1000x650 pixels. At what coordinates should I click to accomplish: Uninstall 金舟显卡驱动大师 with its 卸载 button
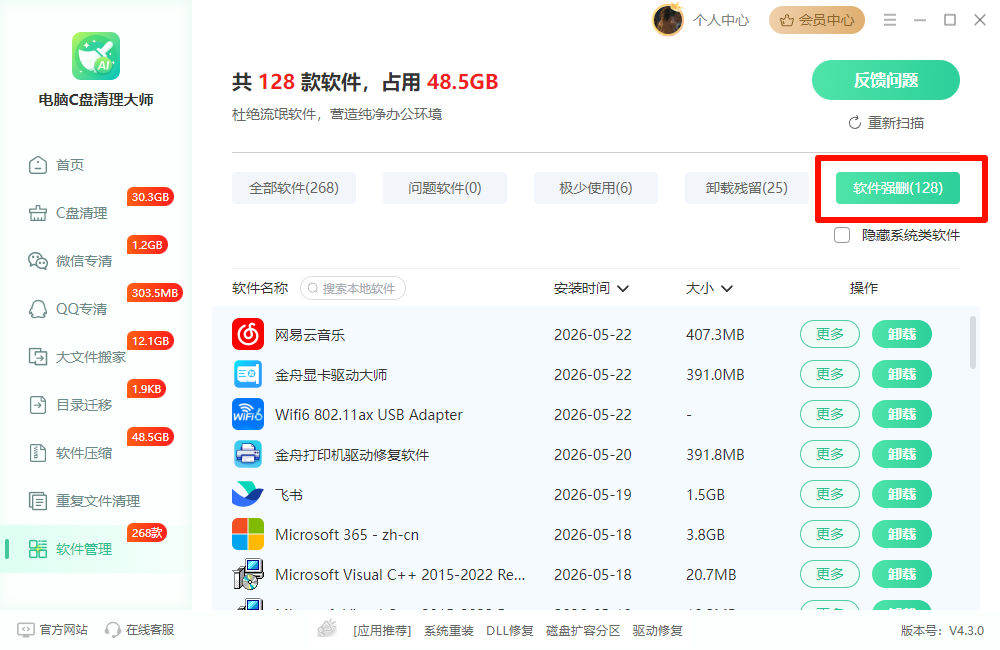(x=902, y=374)
